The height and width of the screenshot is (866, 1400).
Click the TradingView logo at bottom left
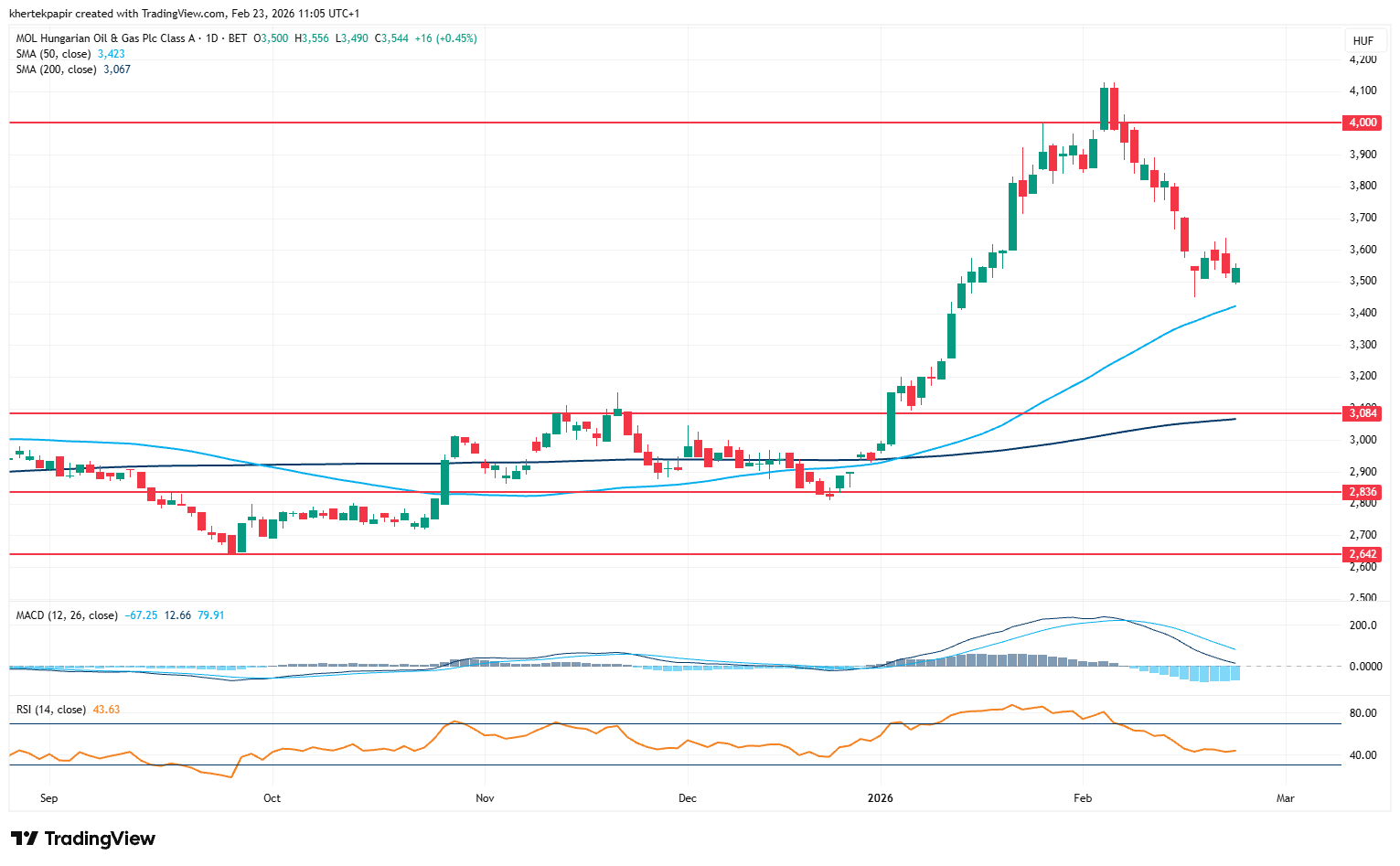click(x=83, y=839)
